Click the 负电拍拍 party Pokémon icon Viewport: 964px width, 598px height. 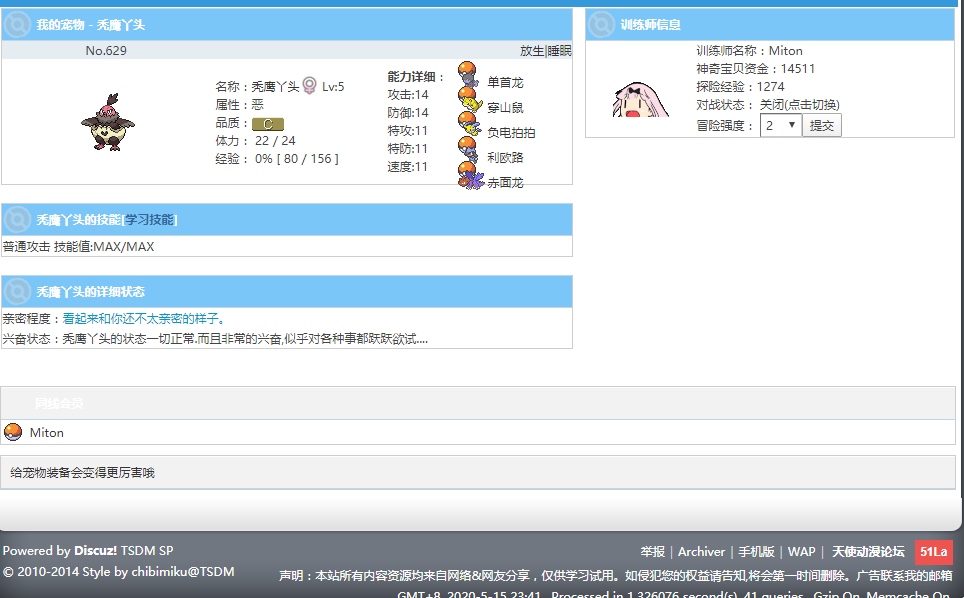tap(470, 125)
